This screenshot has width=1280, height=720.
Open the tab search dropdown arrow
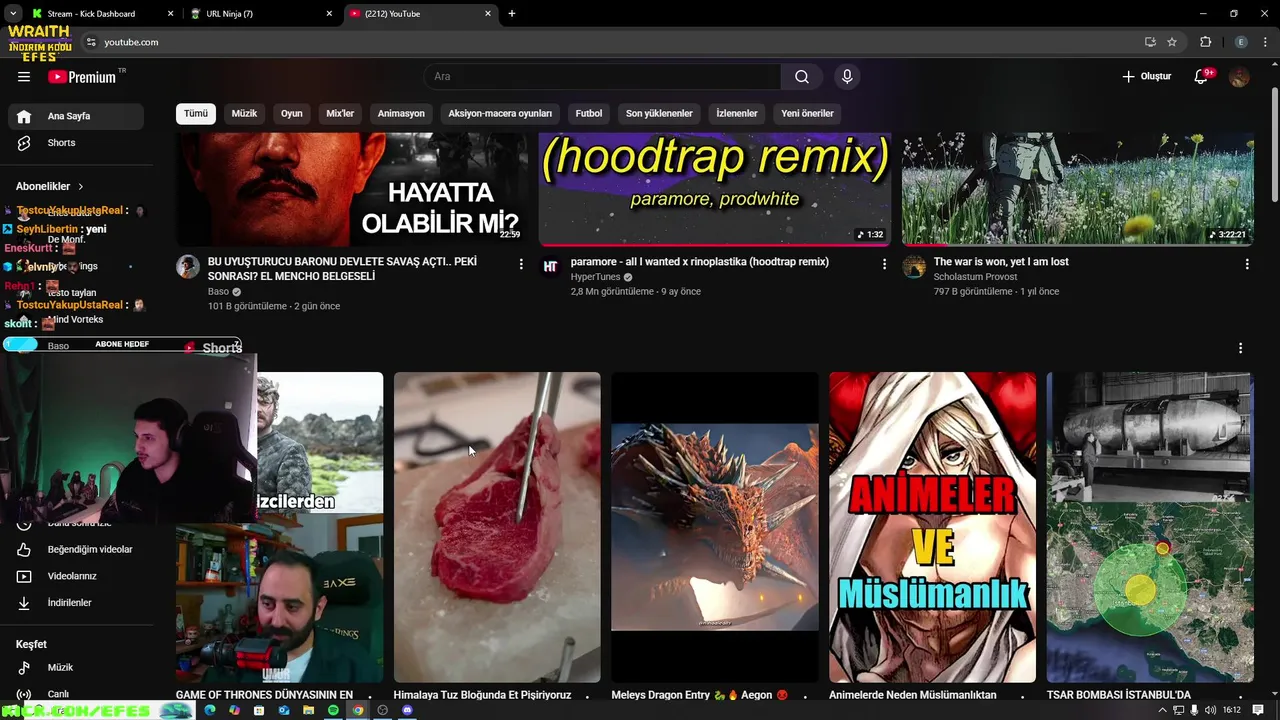(13, 14)
